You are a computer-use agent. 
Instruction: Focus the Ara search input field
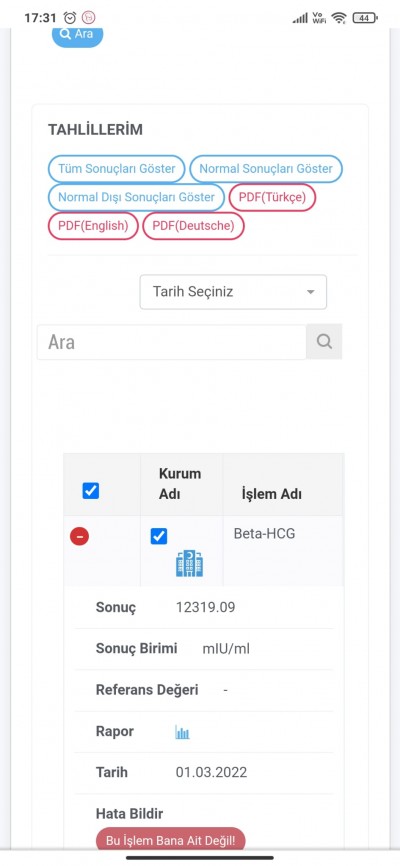click(x=172, y=342)
